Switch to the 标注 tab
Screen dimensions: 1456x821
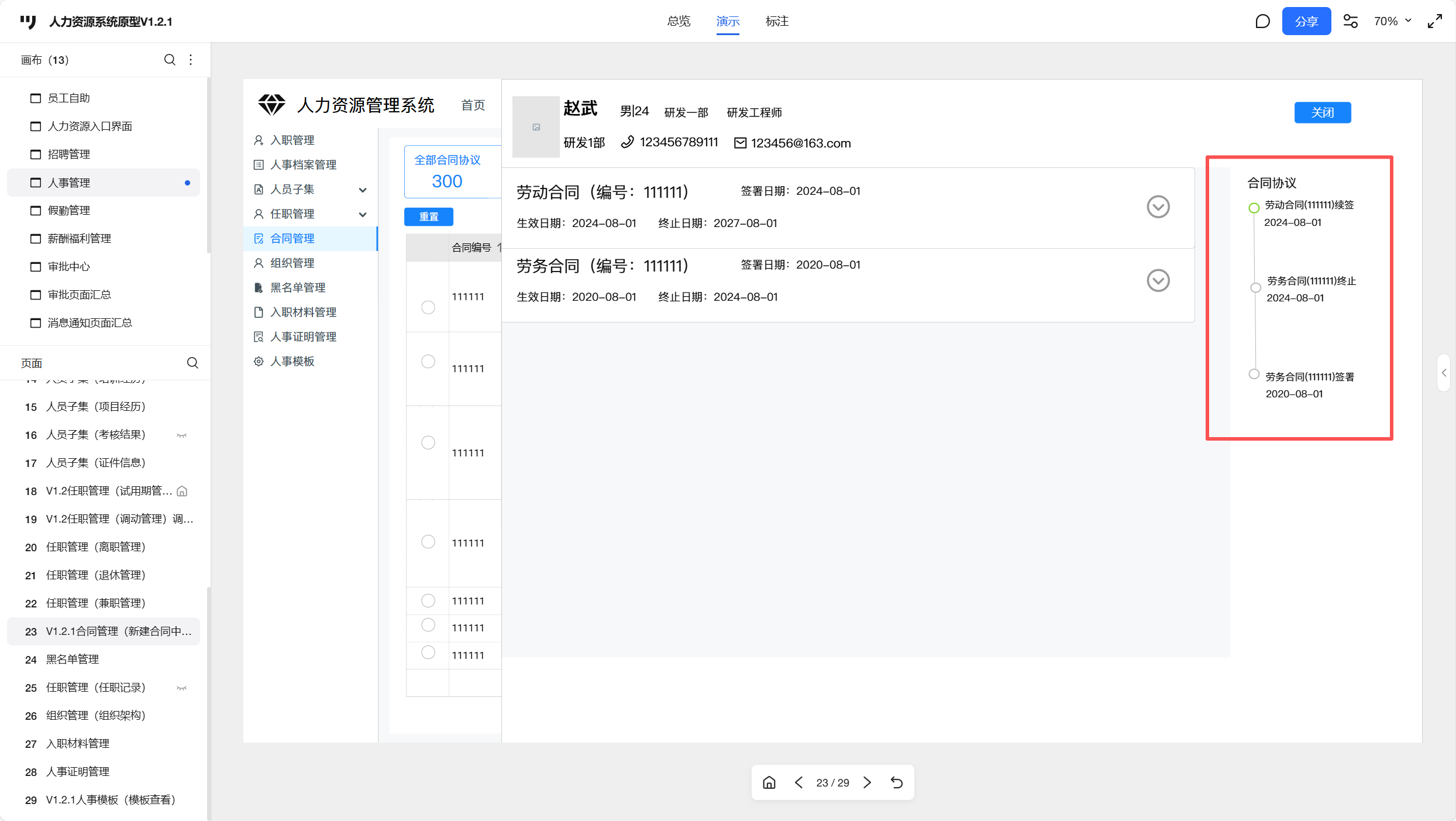click(x=777, y=22)
